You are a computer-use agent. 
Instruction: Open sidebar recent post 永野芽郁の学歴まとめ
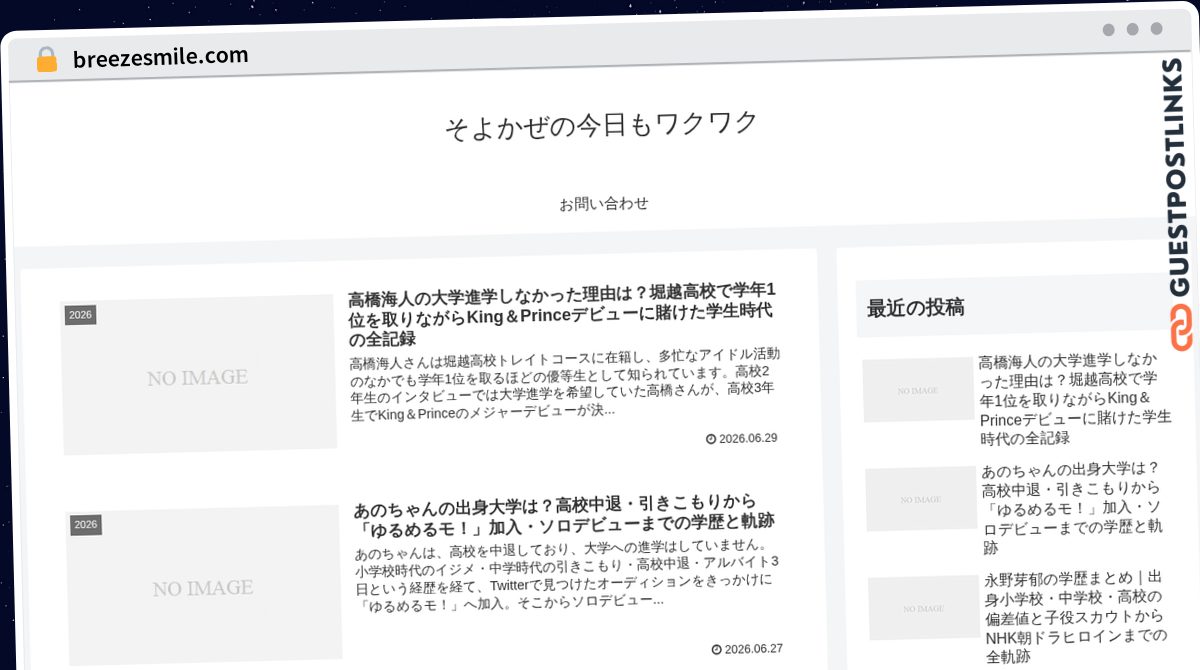[1076, 617]
